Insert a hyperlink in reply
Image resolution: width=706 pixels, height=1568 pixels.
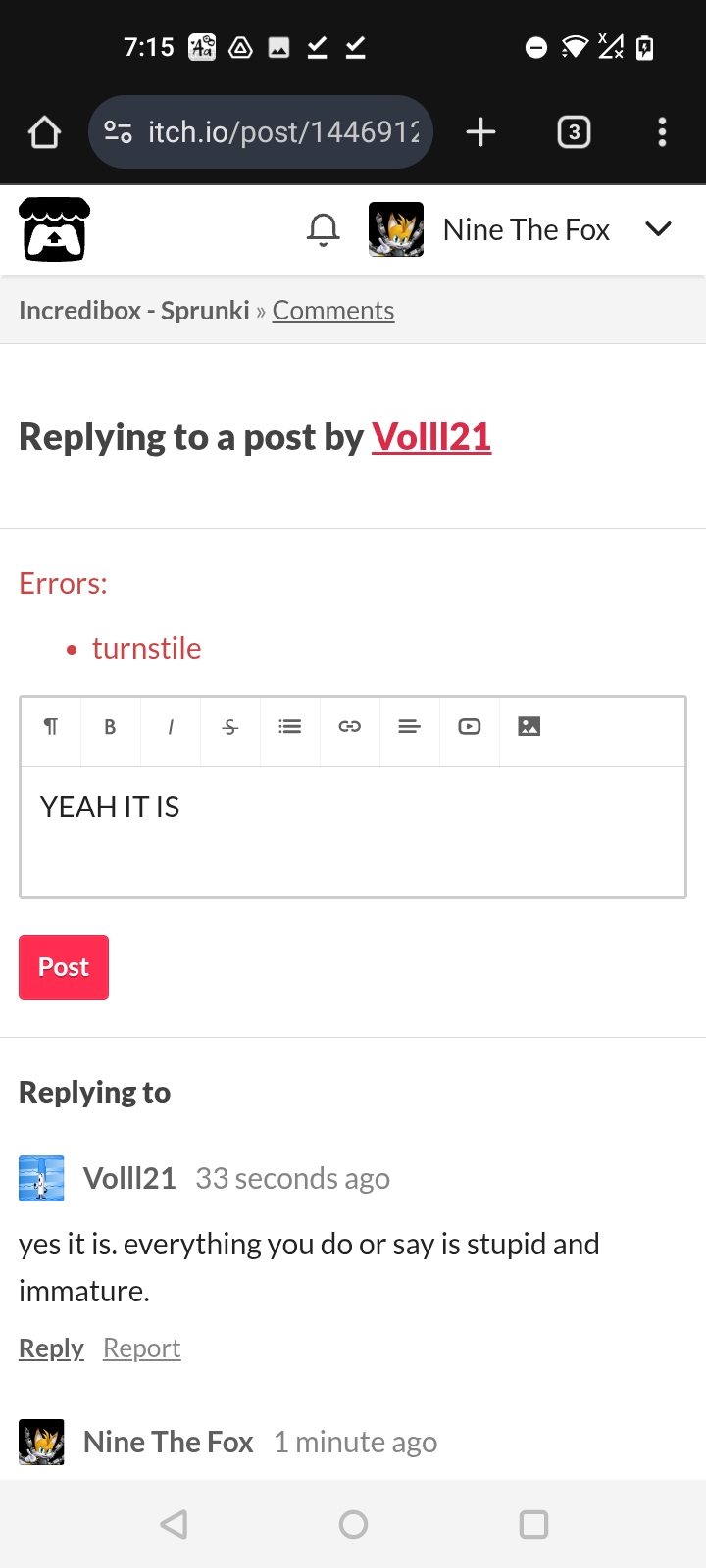pyautogui.click(x=350, y=727)
